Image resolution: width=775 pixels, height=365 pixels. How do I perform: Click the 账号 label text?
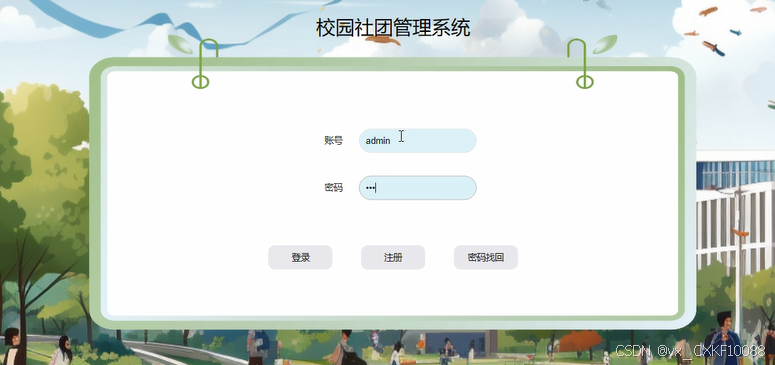point(334,140)
